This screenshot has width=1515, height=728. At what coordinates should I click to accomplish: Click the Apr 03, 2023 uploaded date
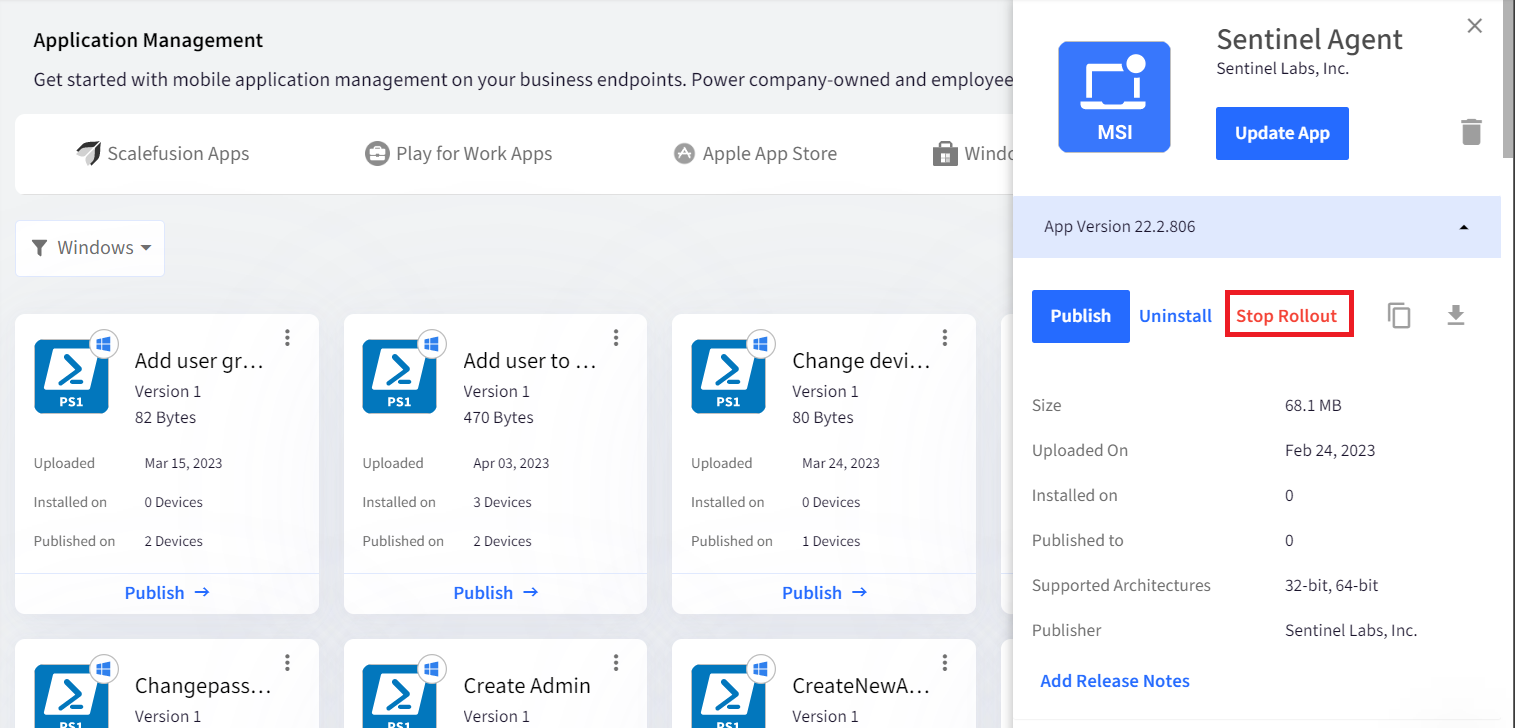point(511,463)
